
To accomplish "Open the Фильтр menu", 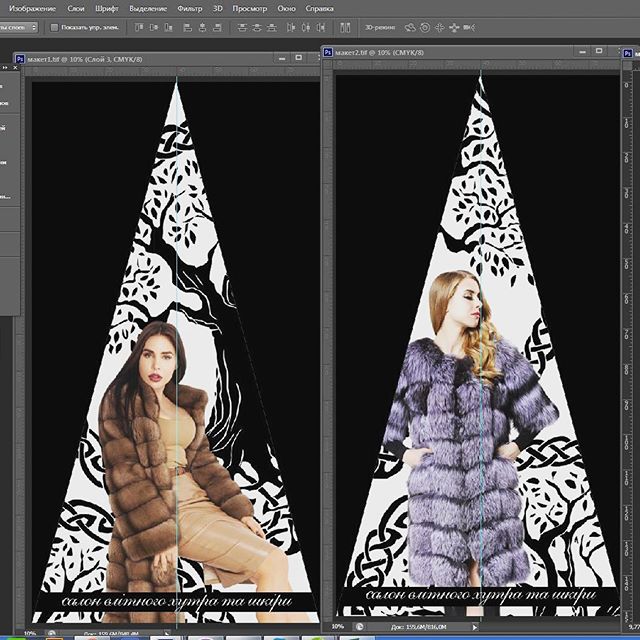I will 190,9.
